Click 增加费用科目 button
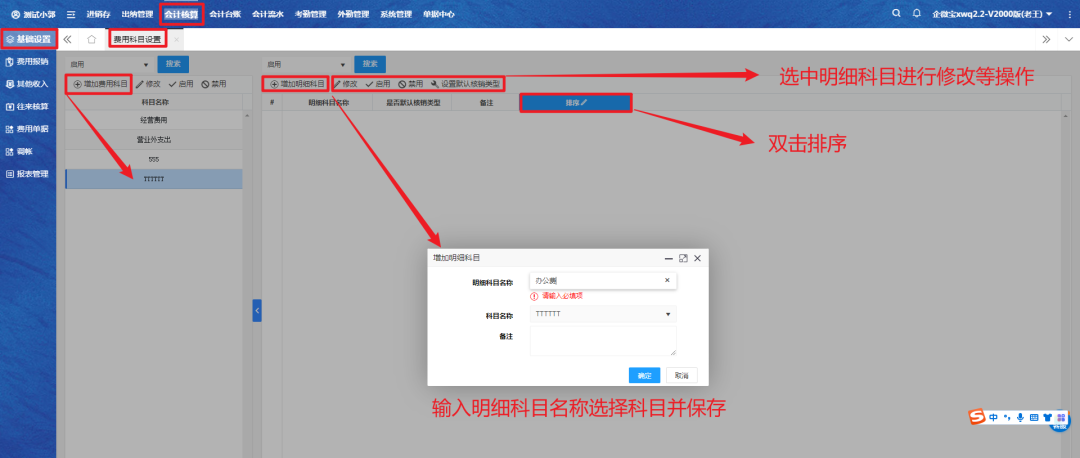Screen dimensions: 1080x458 [x=100, y=84]
